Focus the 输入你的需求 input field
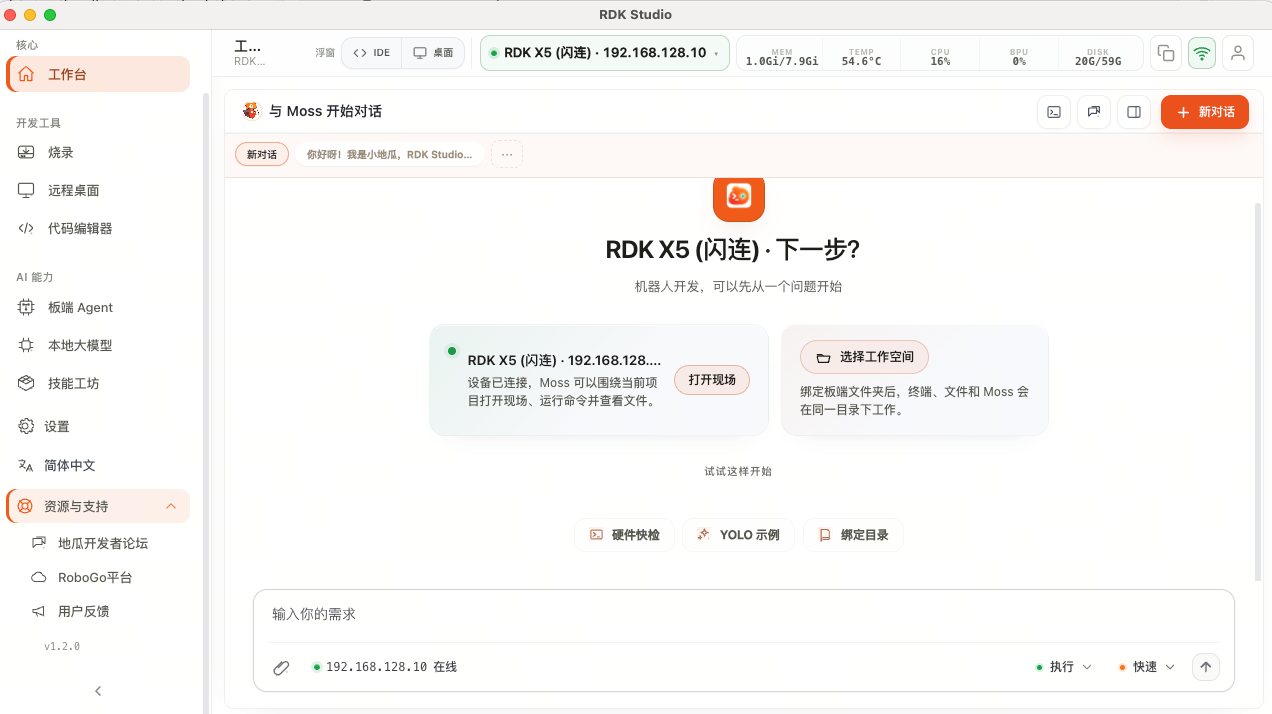Viewport: 1272px width, 714px height. point(744,614)
